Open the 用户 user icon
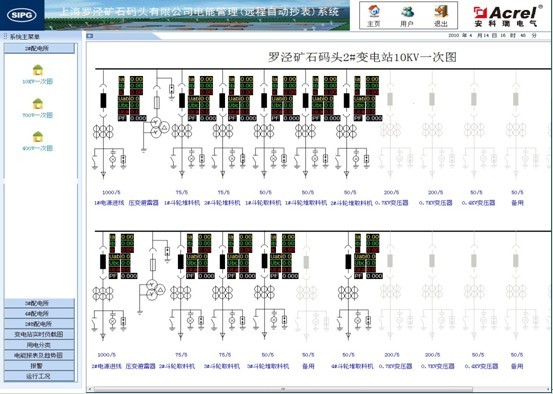553x394 pixels. click(407, 11)
